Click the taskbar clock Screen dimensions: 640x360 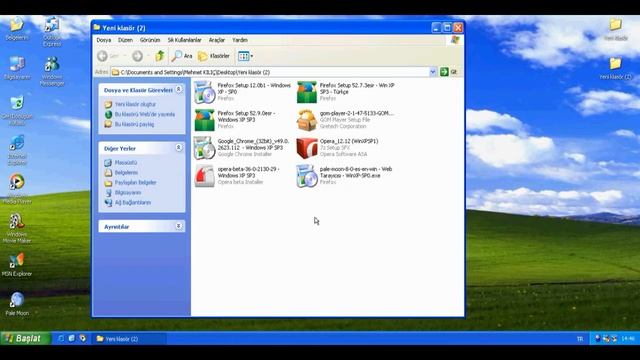point(628,339)
